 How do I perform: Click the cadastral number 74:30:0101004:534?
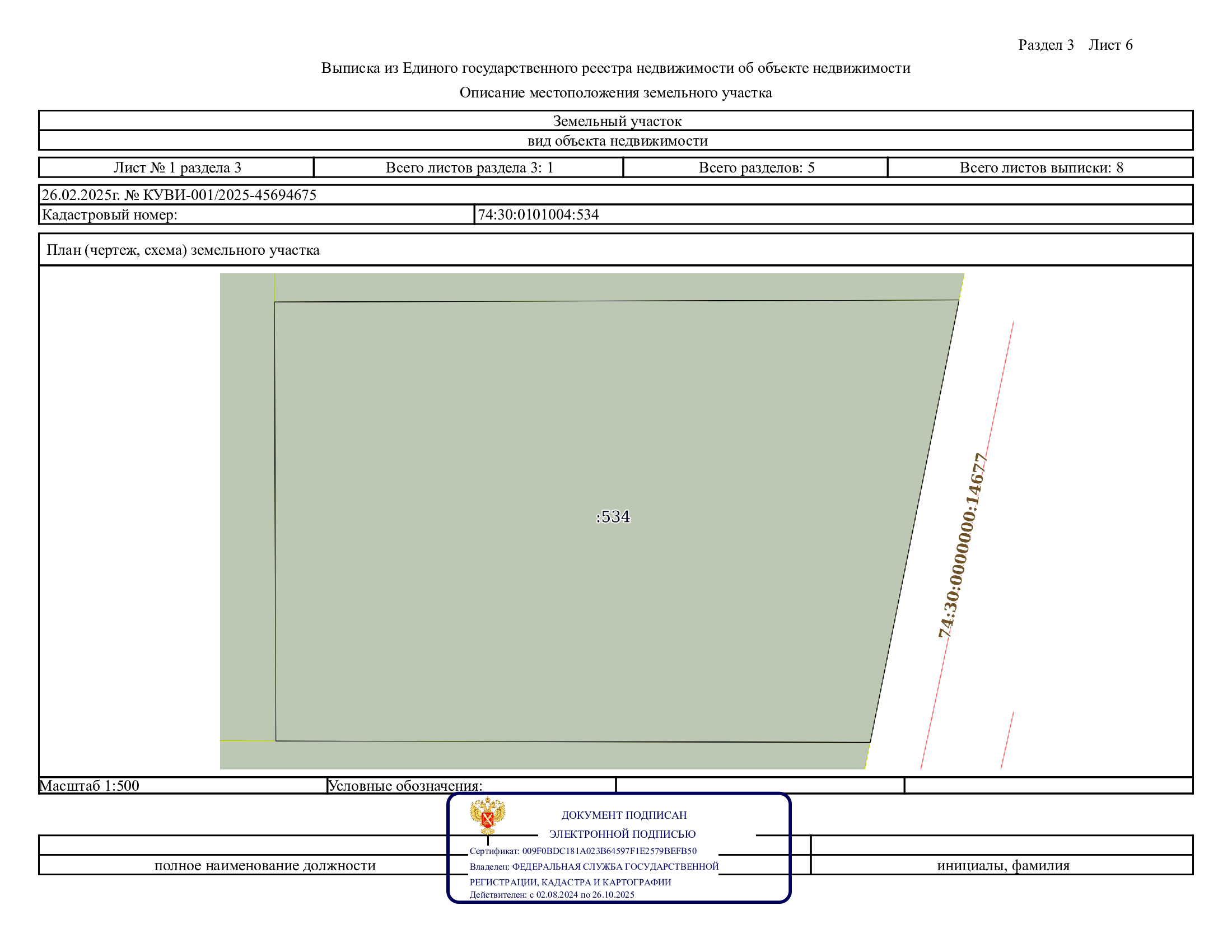pos(538,214)
